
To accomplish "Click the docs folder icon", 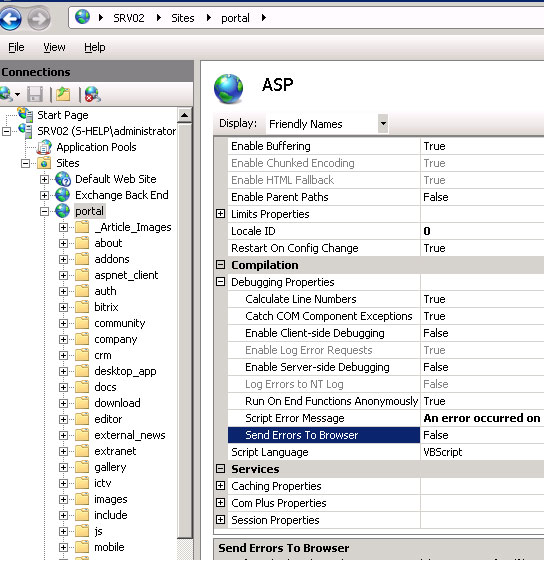I will coord(82,387).
